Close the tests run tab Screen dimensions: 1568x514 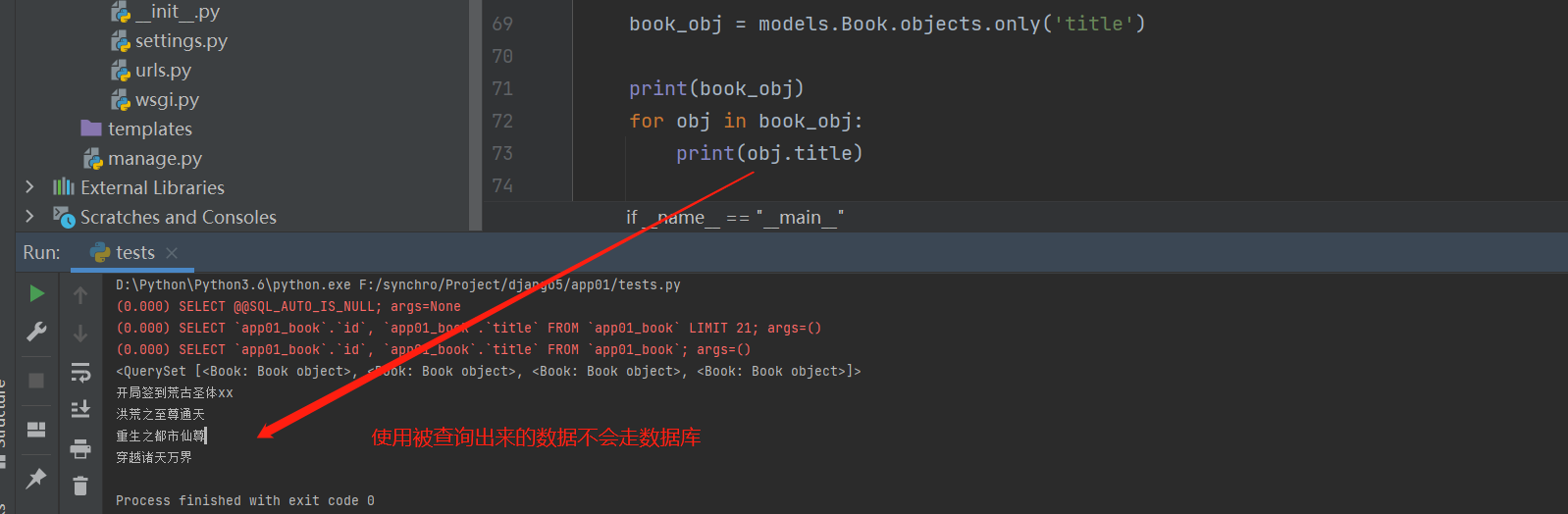pyautogui.click(x=172, y=253)
